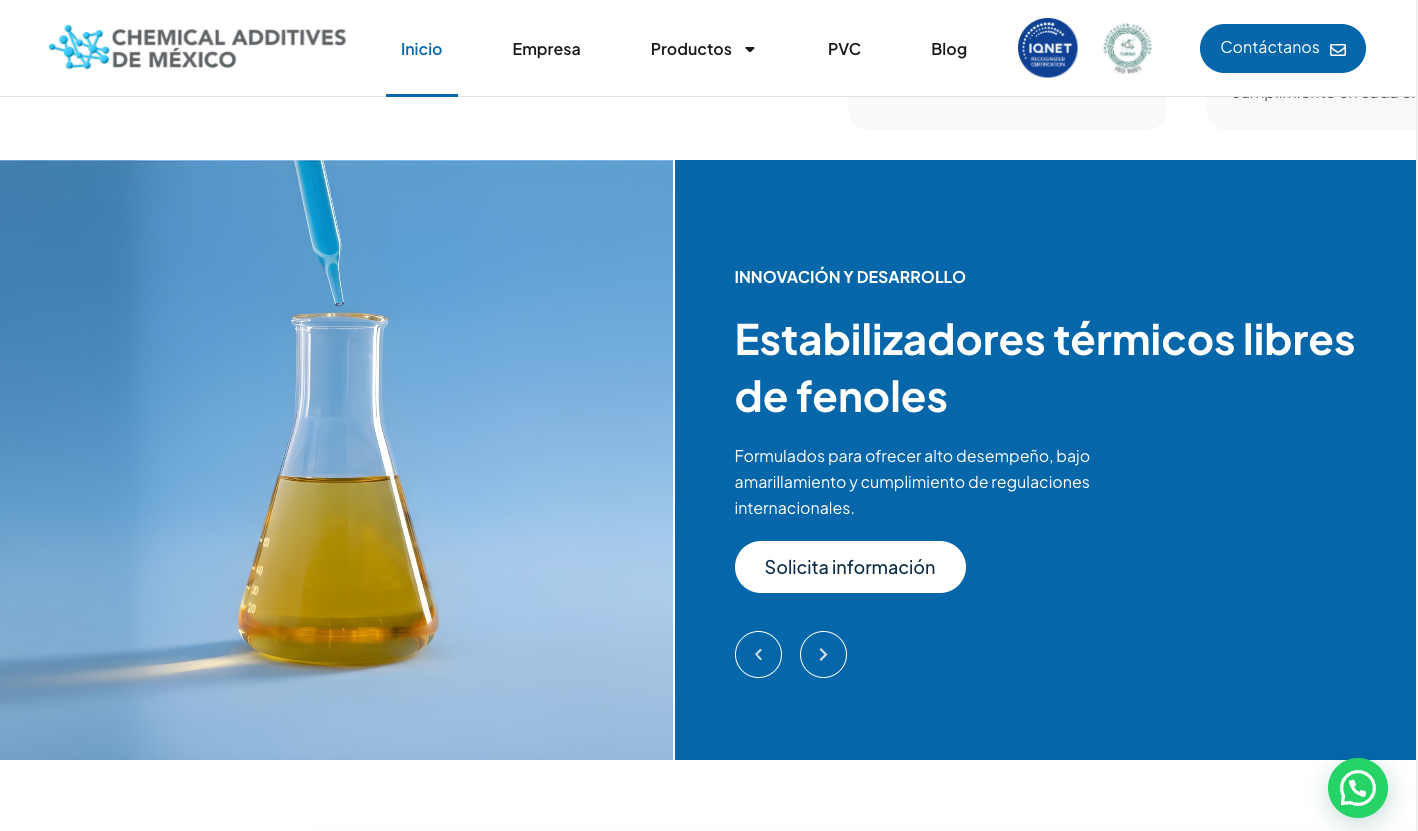Click the IQNET certification badge

1048,48
